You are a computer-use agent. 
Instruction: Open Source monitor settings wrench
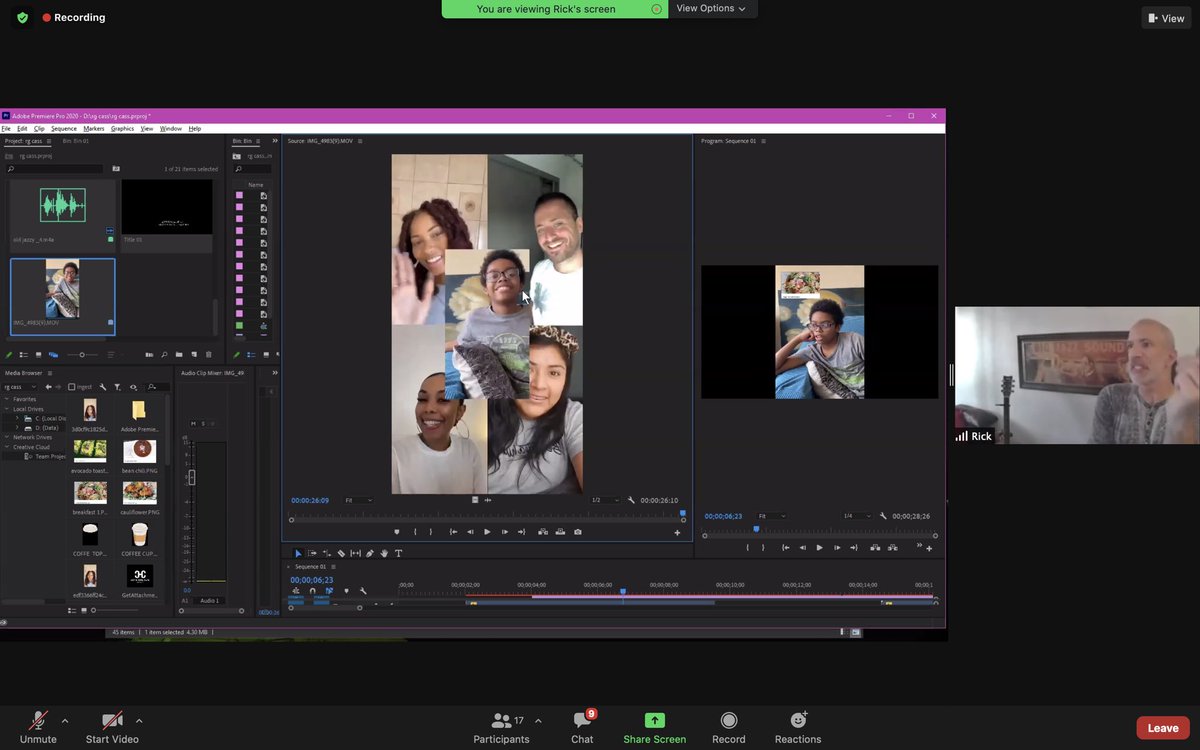pos(631,500)
